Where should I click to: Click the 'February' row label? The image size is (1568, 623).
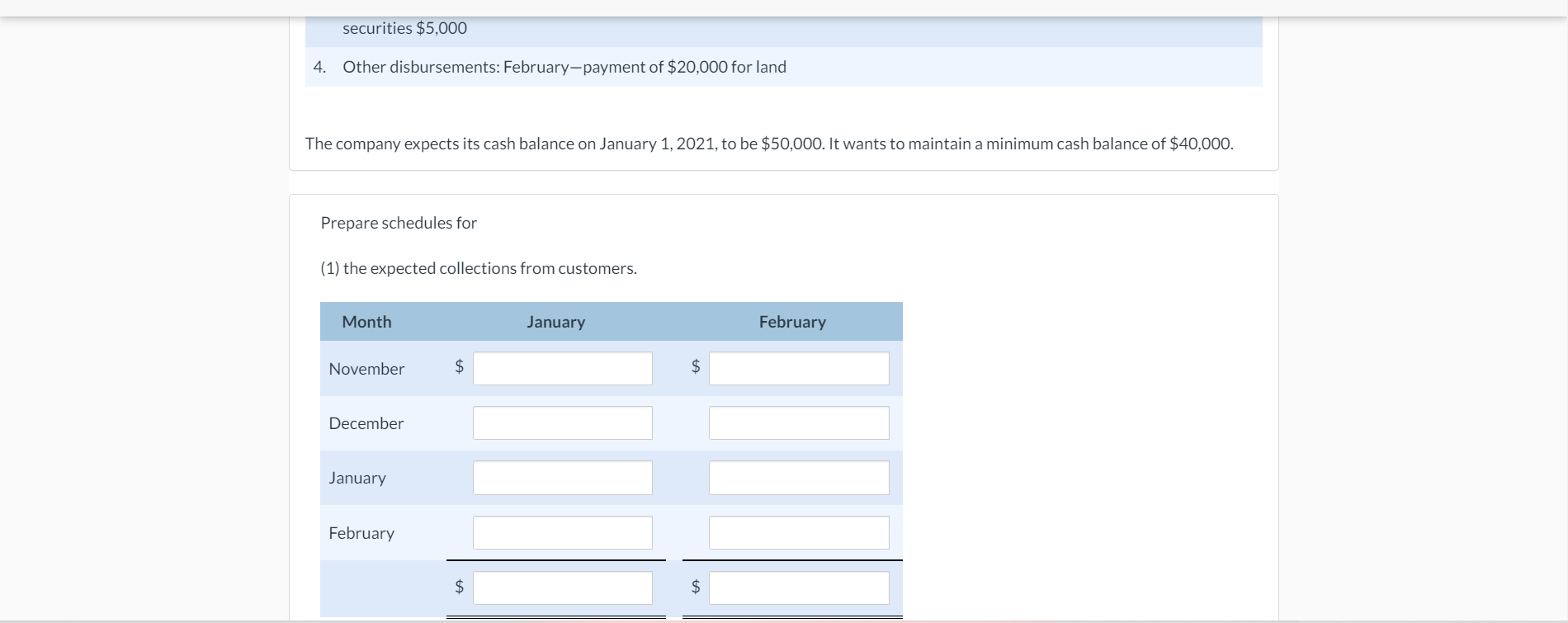(361, 533)
